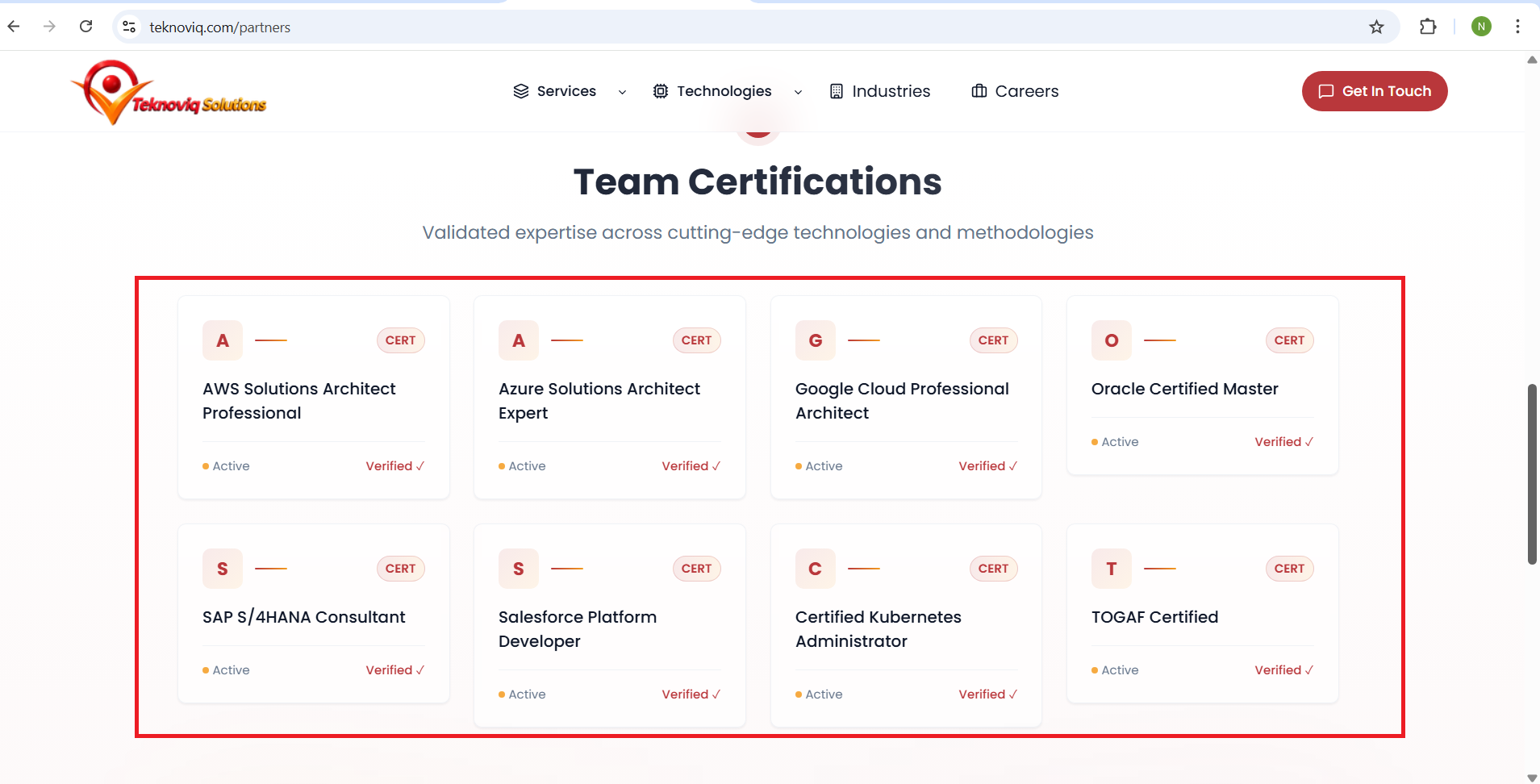Click the 'A' badge on AWS card

(223, 340)
